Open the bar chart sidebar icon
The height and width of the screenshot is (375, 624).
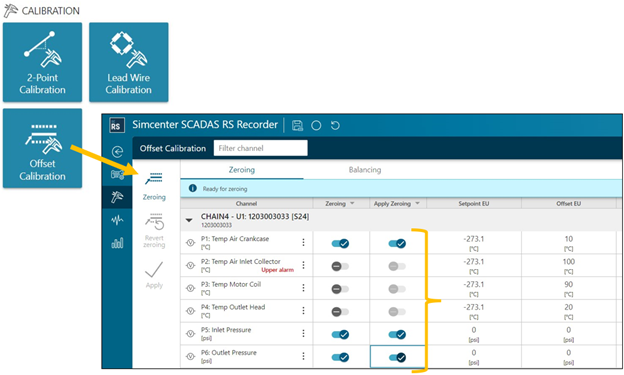click(x=117, y=242)
